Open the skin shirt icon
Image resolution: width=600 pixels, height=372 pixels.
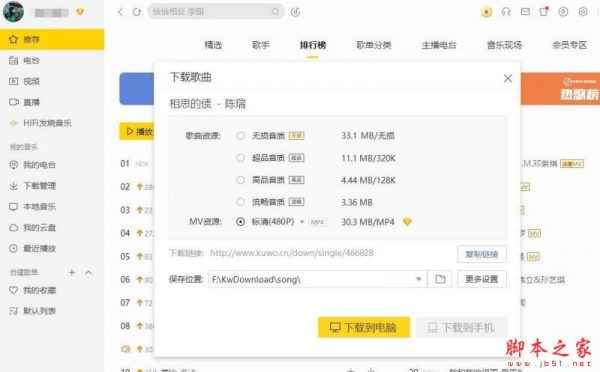544,11
